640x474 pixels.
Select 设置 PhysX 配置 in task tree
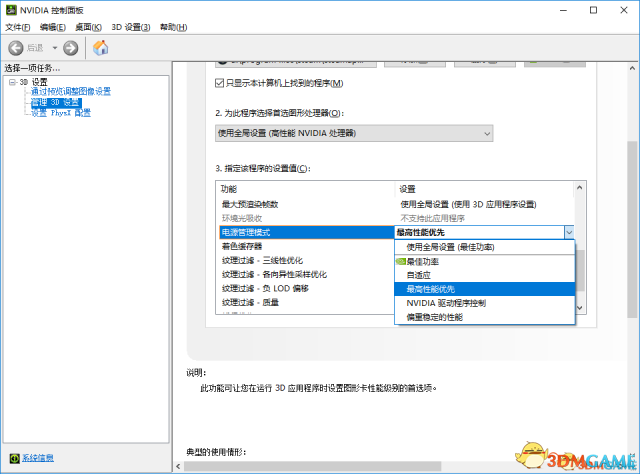(60, 112)
